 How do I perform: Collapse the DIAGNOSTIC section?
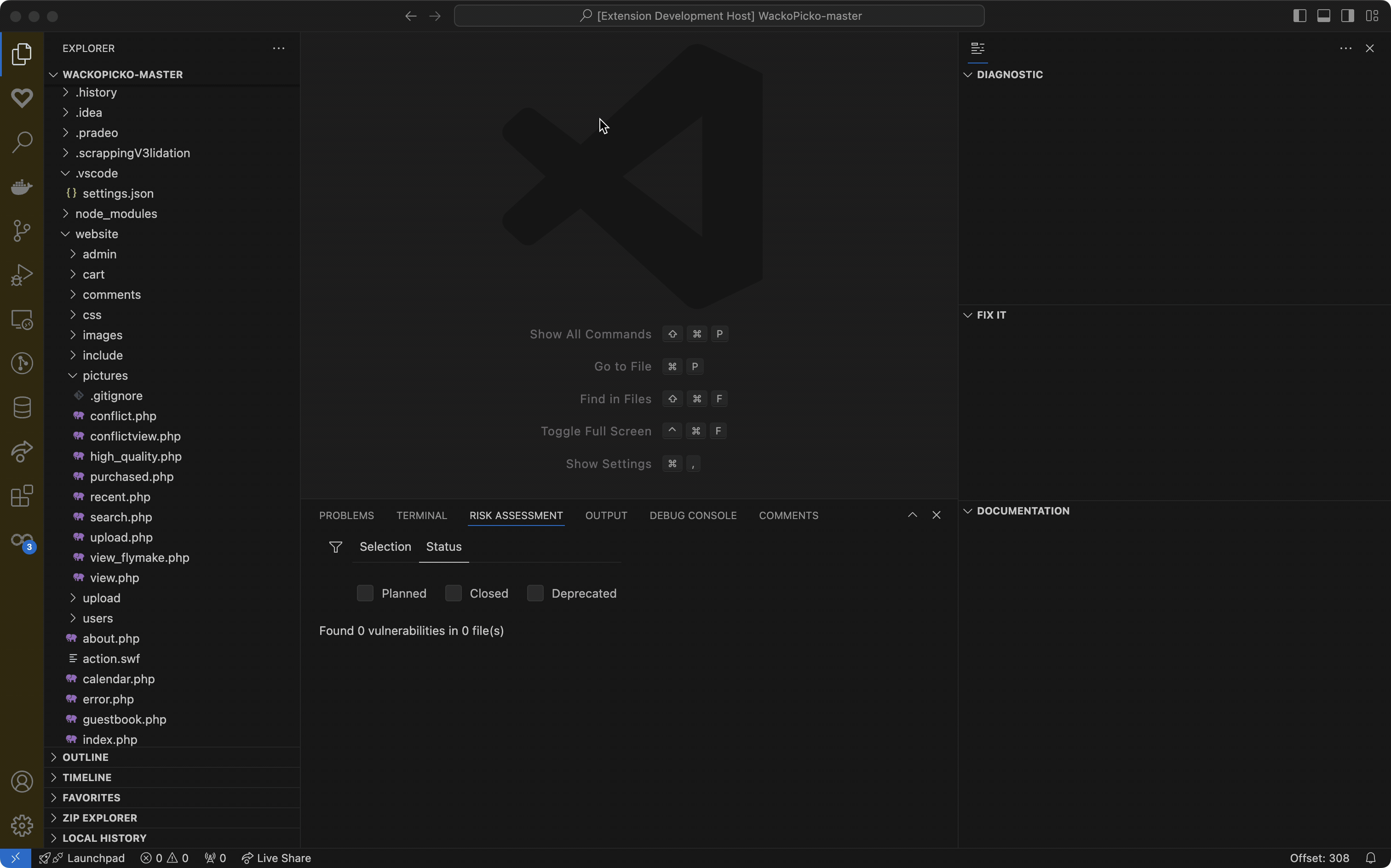tap(1009, 74)
